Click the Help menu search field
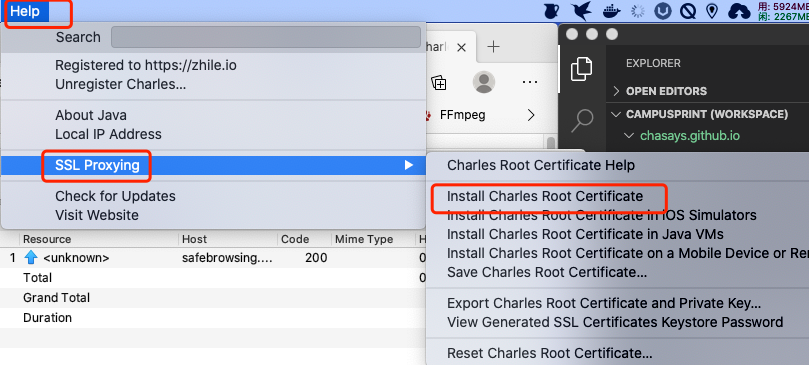Image resolution: width=809 pixels, height=365 pixels. click(x=266, y=37)
